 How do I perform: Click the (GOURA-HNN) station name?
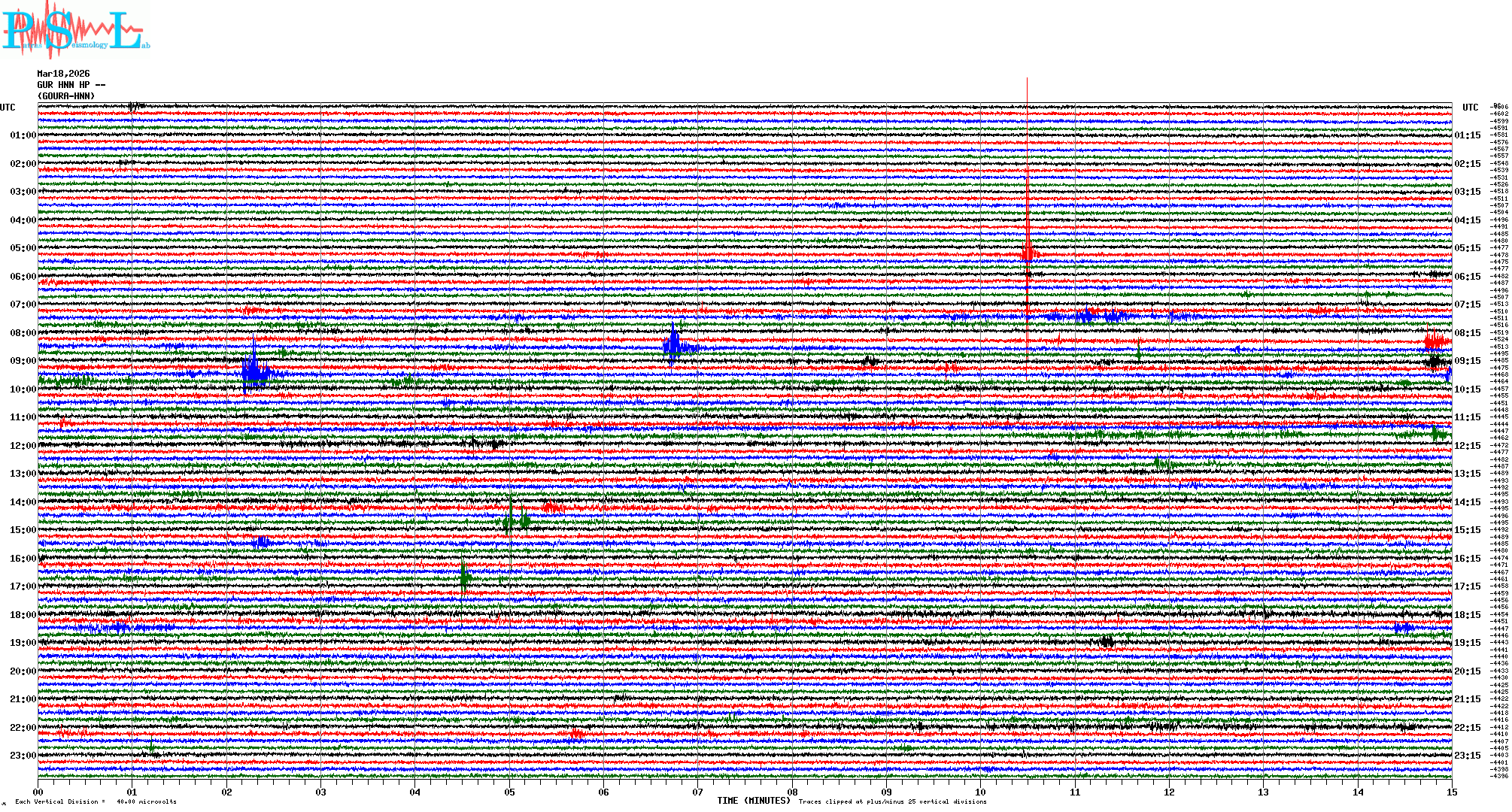[66, 96]
